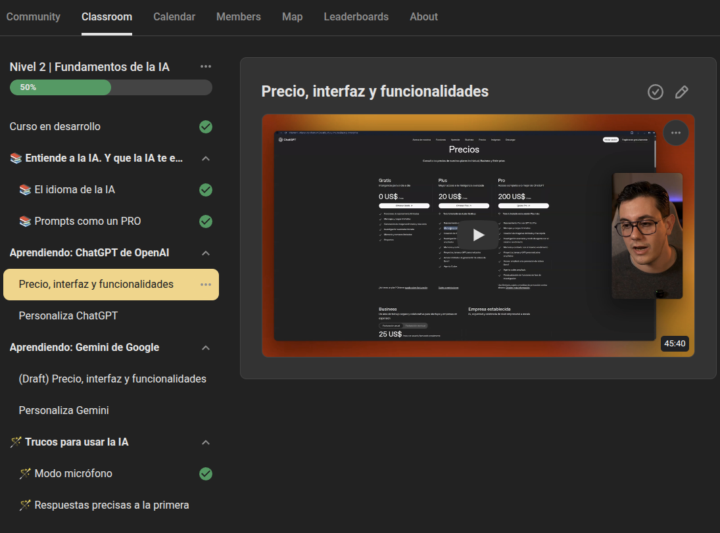Toggle completion check for Curso en desarrollo

tap(206, 127)
